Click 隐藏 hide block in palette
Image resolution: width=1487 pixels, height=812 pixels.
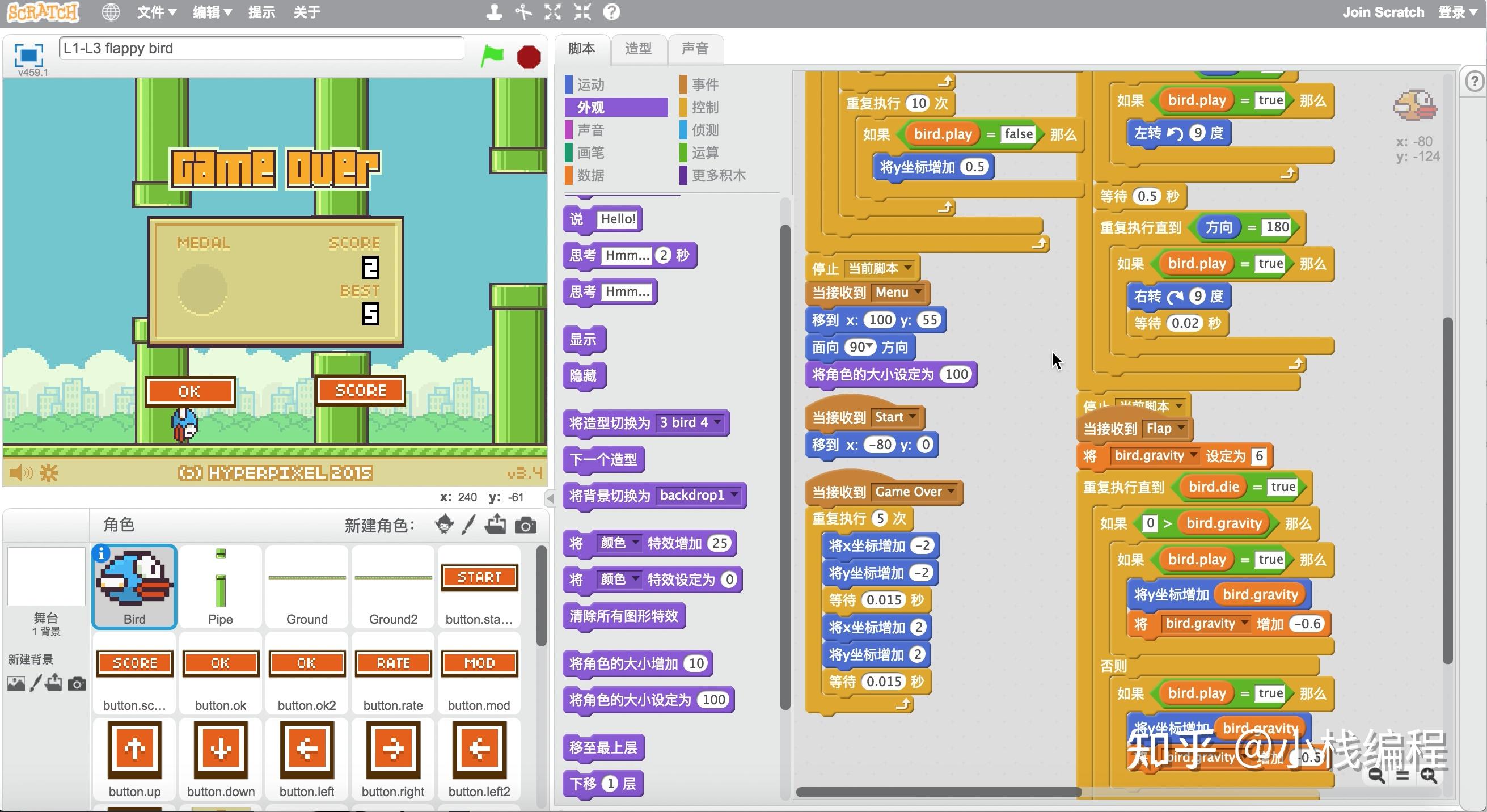pos(584,376)
